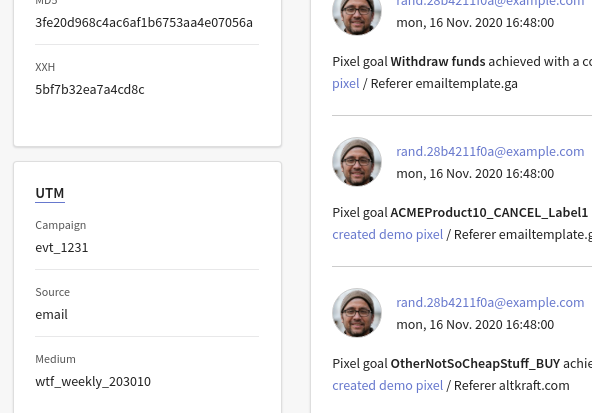Click the avatar beside OtherNotSoCheapStuff_BUY entry

357,313
